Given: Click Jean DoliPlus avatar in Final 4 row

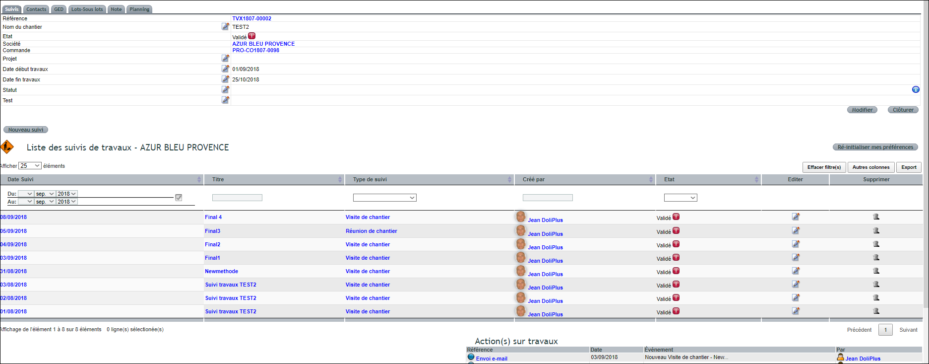Looking at the screenshot, I should tap(521, 217).
